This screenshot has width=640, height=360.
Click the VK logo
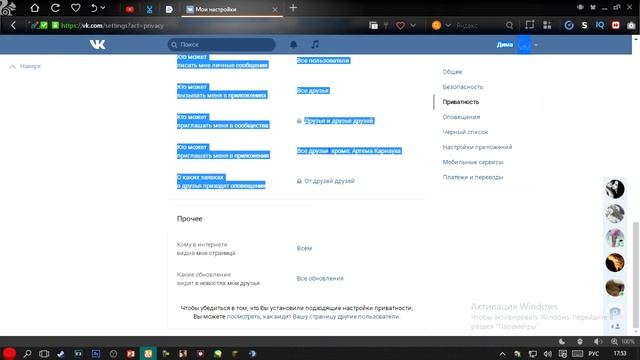(98, 44)
